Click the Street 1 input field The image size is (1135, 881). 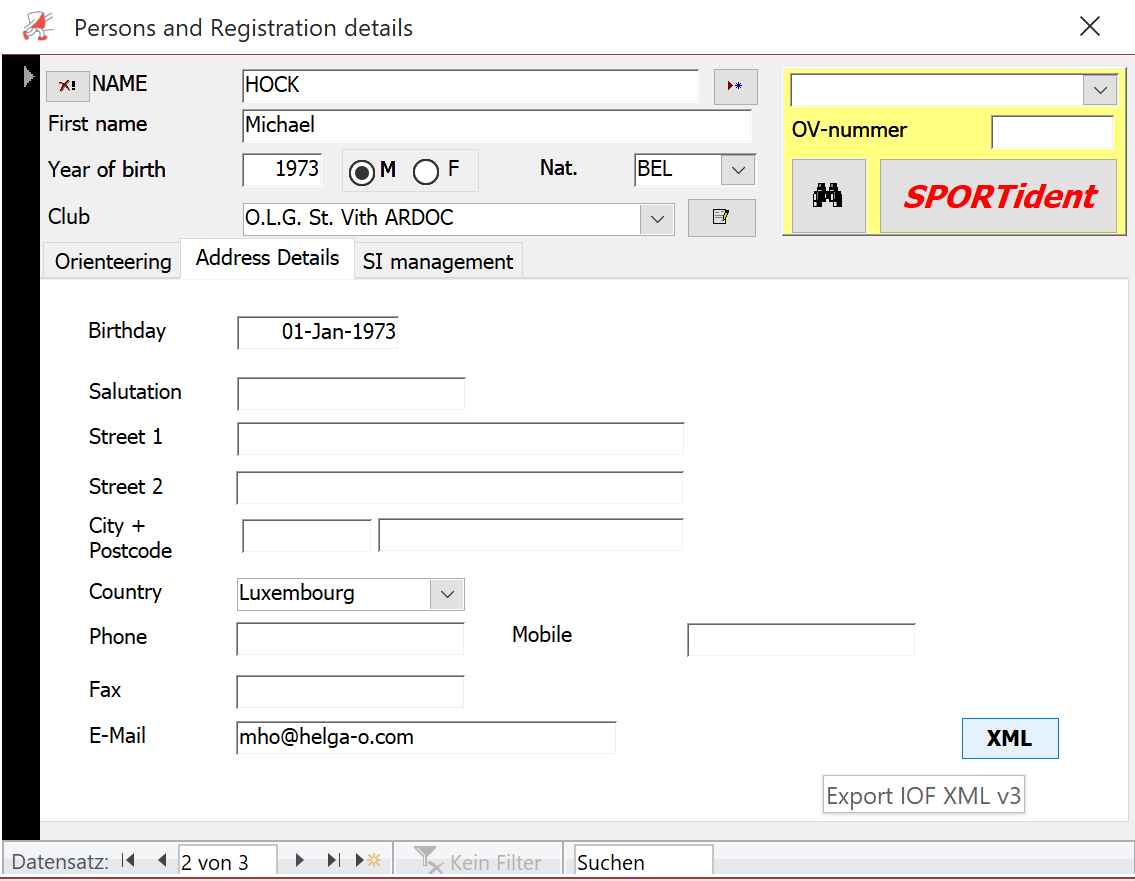pos(460,439)
